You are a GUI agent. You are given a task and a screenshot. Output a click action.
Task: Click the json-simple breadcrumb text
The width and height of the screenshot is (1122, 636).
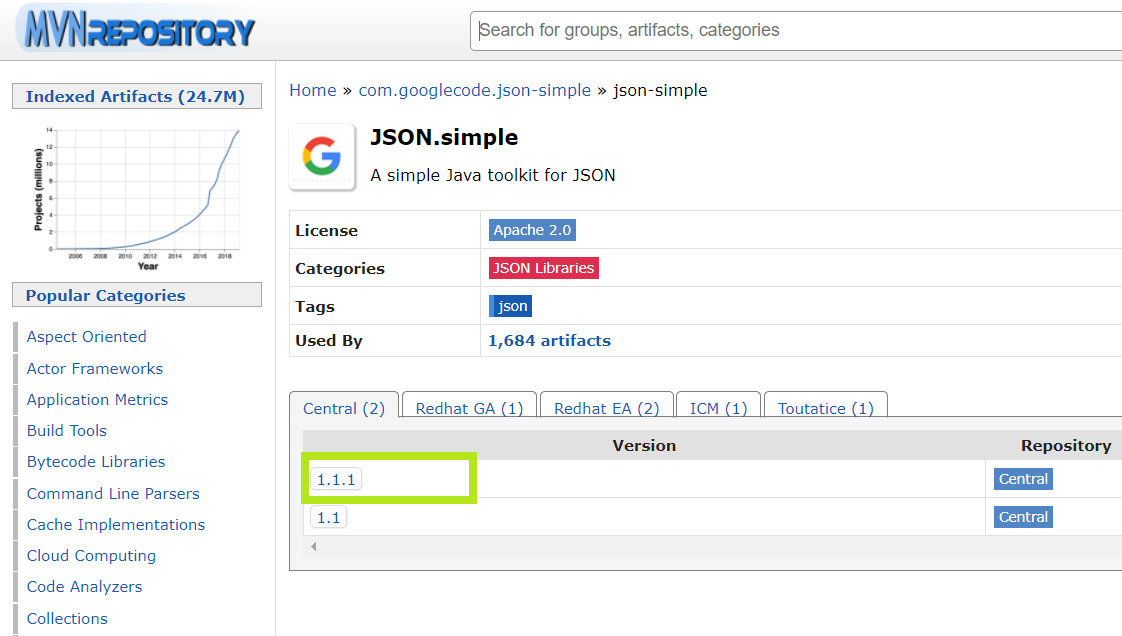coord(660,90)
